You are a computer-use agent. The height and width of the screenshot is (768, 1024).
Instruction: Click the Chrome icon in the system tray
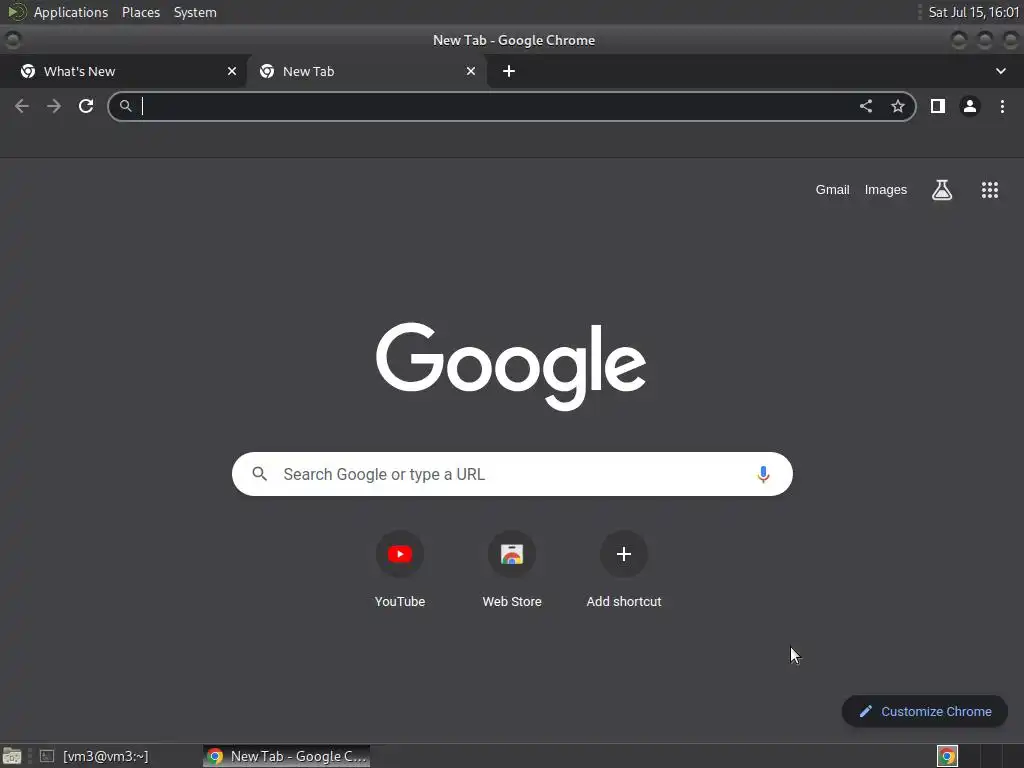947,756
